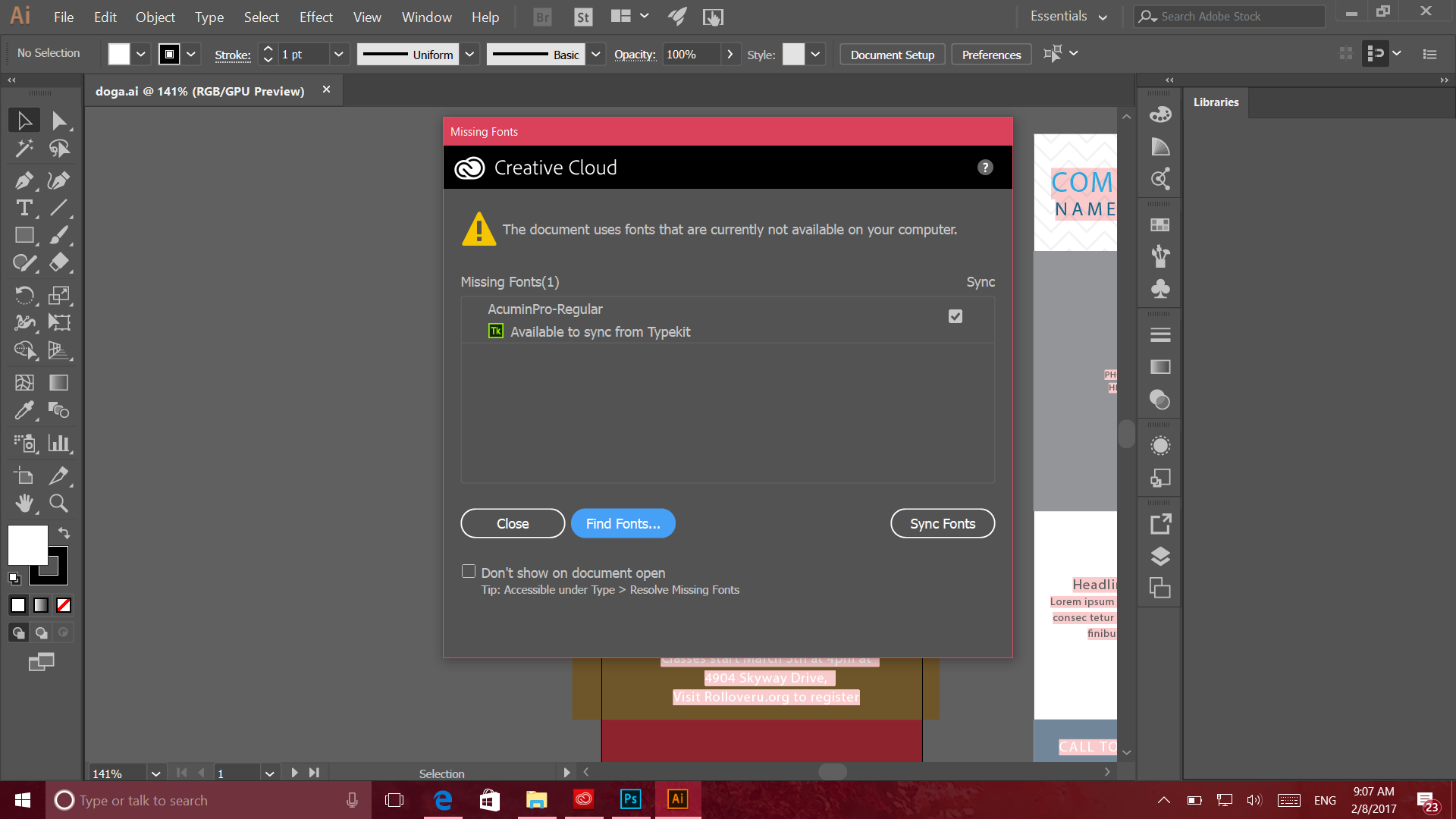This screenshot has height=819, width=1456.
Task: Select the Rectangle tool
Action: (24, 234)
